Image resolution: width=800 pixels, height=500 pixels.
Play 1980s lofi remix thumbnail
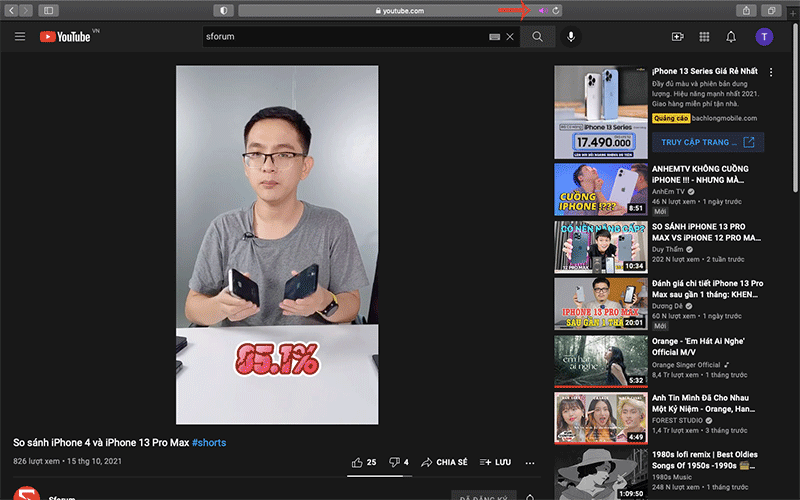601,474
